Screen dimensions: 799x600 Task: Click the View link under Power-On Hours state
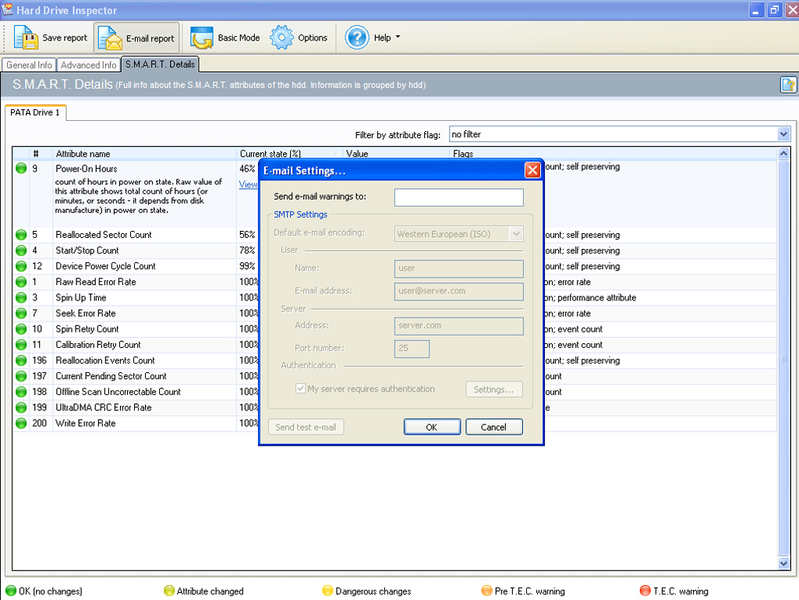[249, 184]
